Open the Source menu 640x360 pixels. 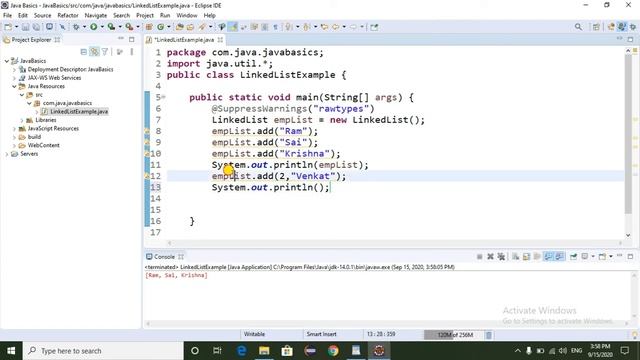coord(42,15)
